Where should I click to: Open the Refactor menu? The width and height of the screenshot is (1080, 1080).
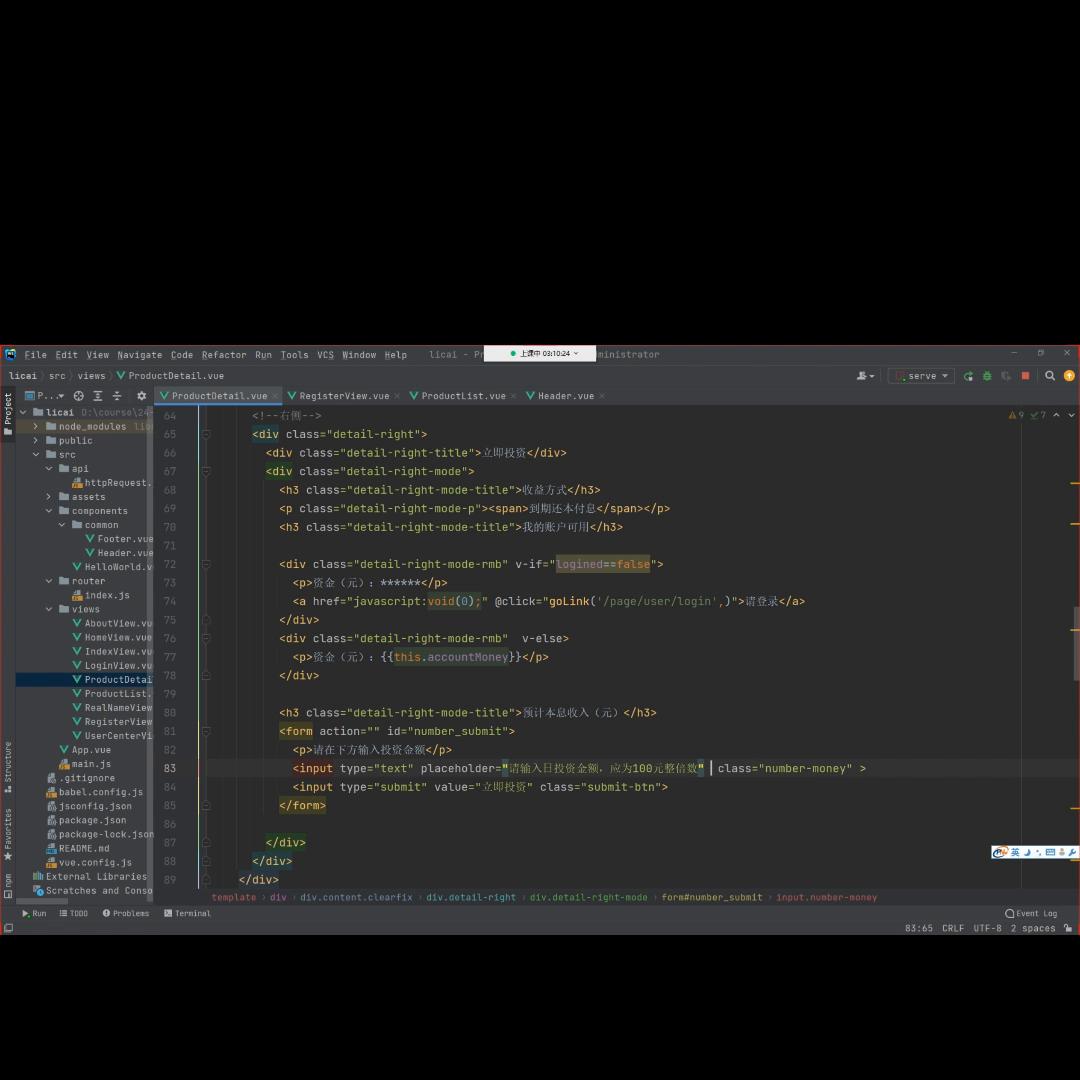(x=223, y=355)
